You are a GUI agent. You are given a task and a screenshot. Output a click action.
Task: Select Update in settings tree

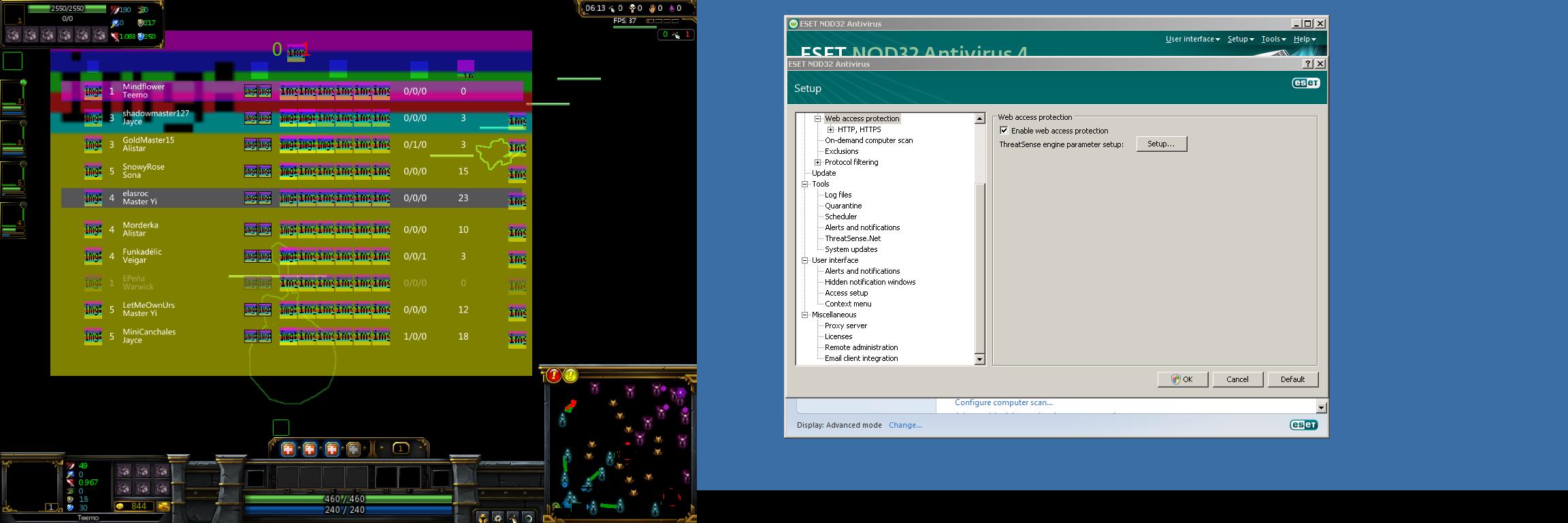click(823, 173)
